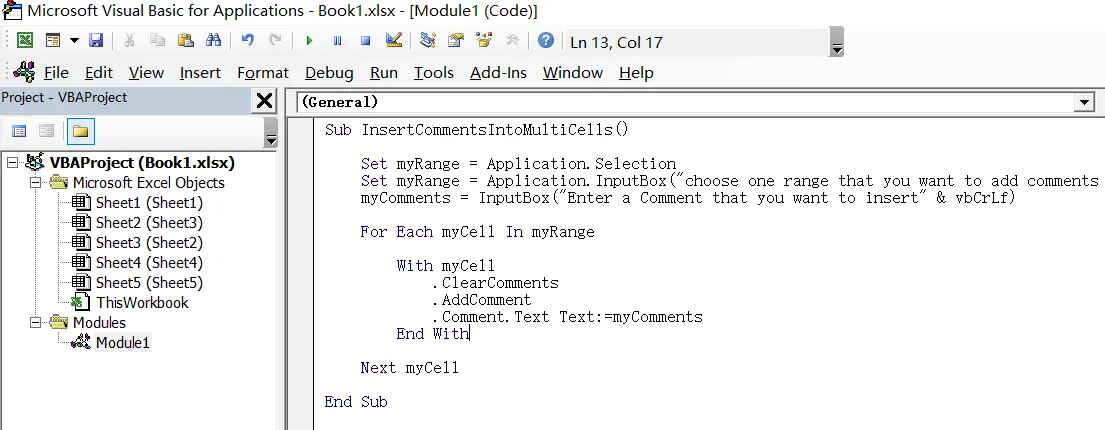The width and height of the screenshot is (1105, 430).
Task: Open Find using the binoculars icon
Action: pyautogui.click(x=214, y=41)
